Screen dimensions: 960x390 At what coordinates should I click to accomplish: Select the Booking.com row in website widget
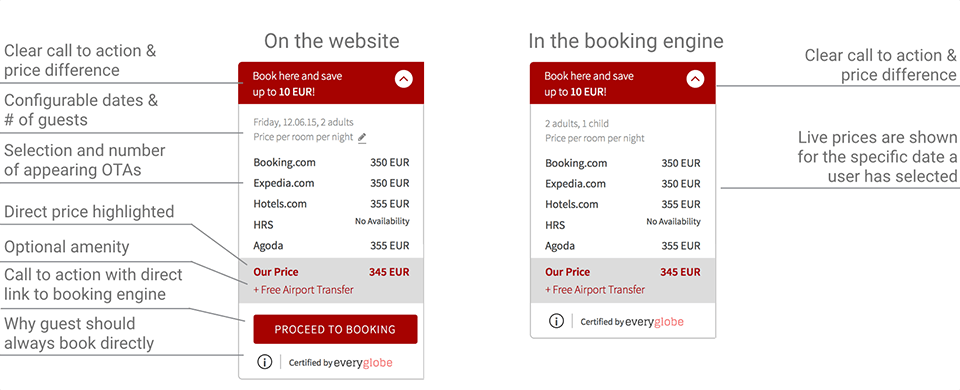[x=331, y=163]
